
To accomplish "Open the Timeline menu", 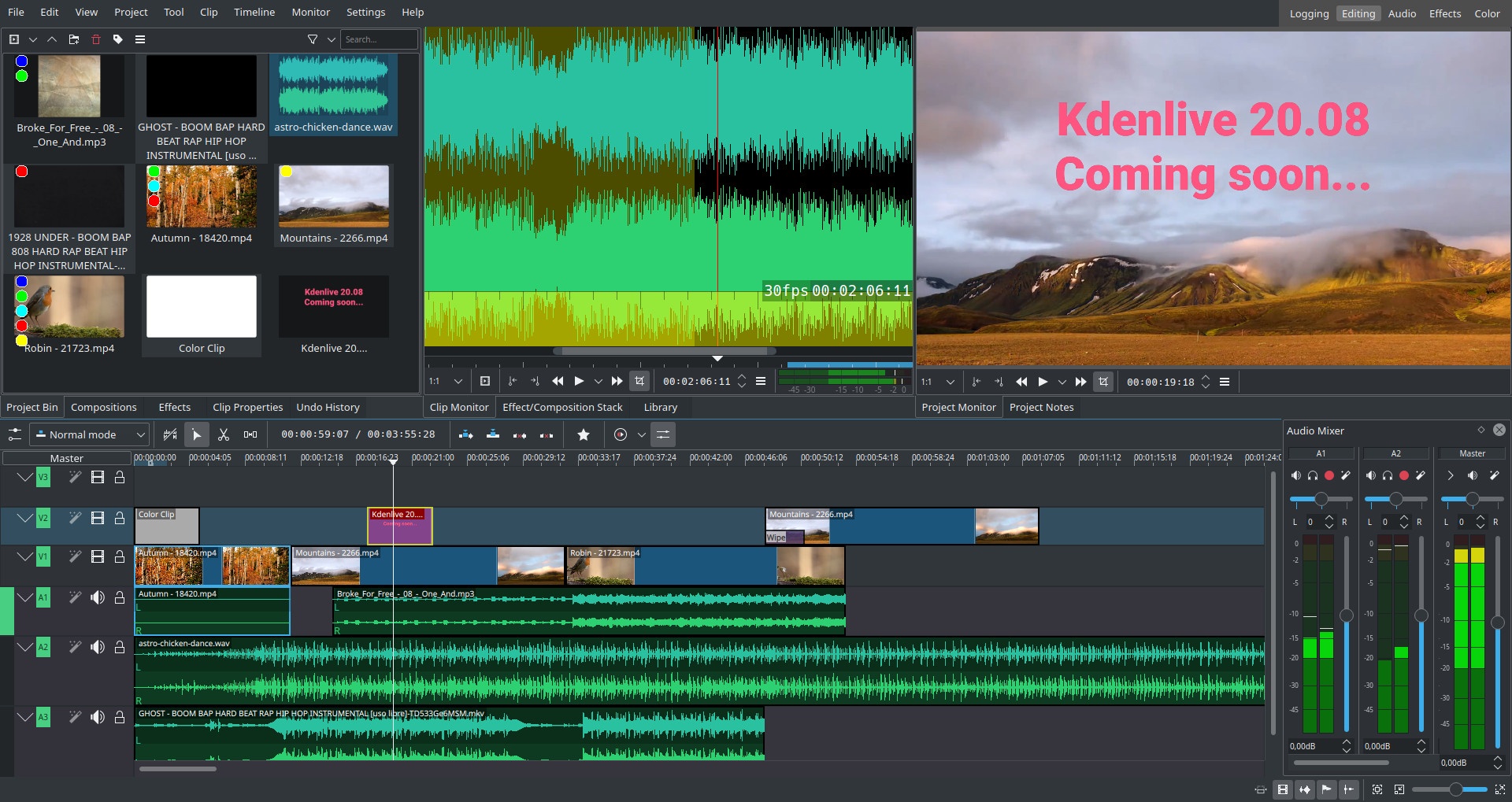I will [254, 12].
